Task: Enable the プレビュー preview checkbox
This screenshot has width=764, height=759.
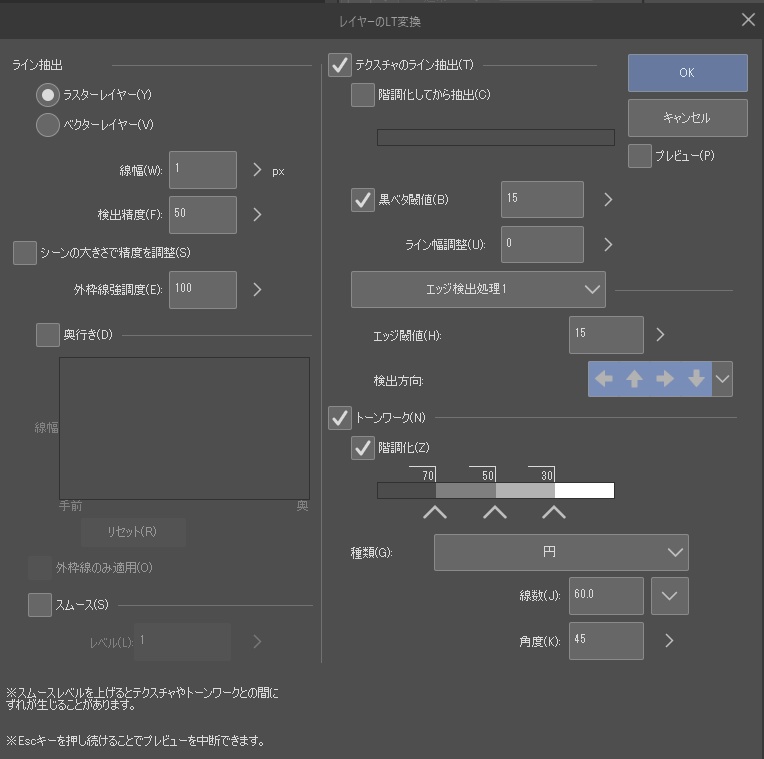Action: point(640,156)
